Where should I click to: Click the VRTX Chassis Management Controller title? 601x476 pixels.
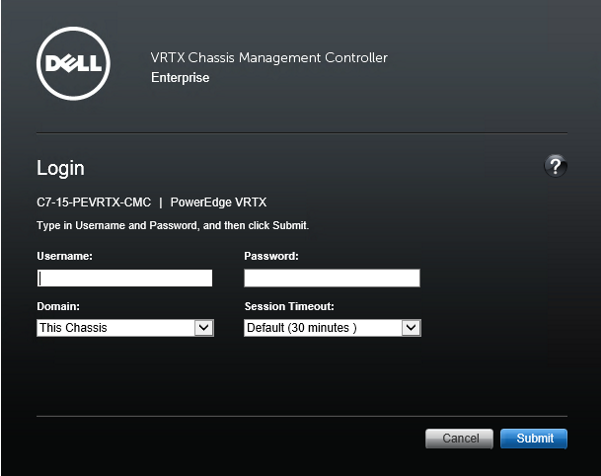click(268, 58)
